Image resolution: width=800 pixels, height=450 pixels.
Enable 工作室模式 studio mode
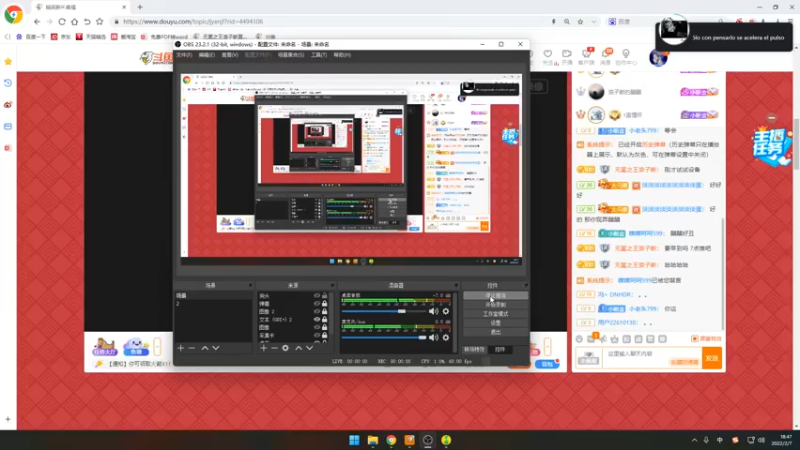[495, 314]
